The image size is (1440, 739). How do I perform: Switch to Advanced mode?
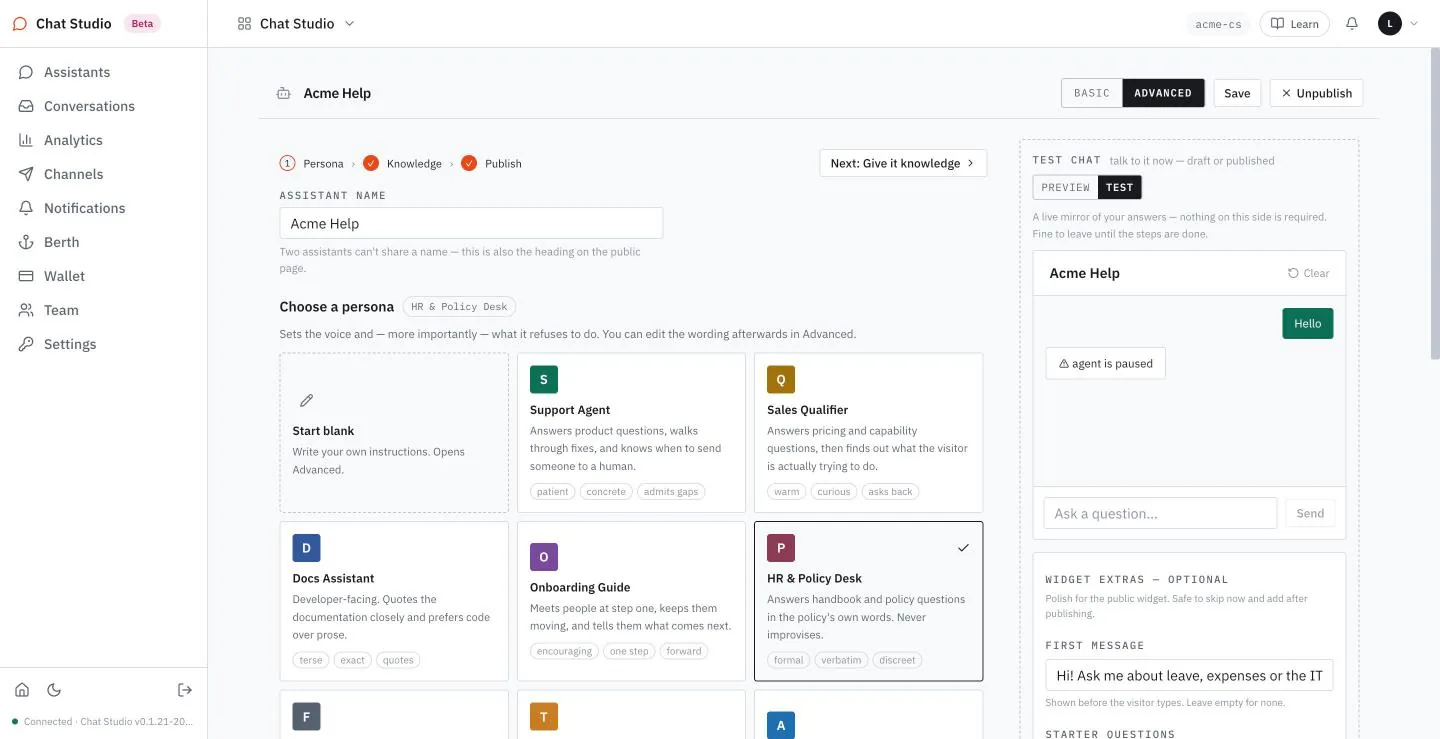[x=1163, y=93]
